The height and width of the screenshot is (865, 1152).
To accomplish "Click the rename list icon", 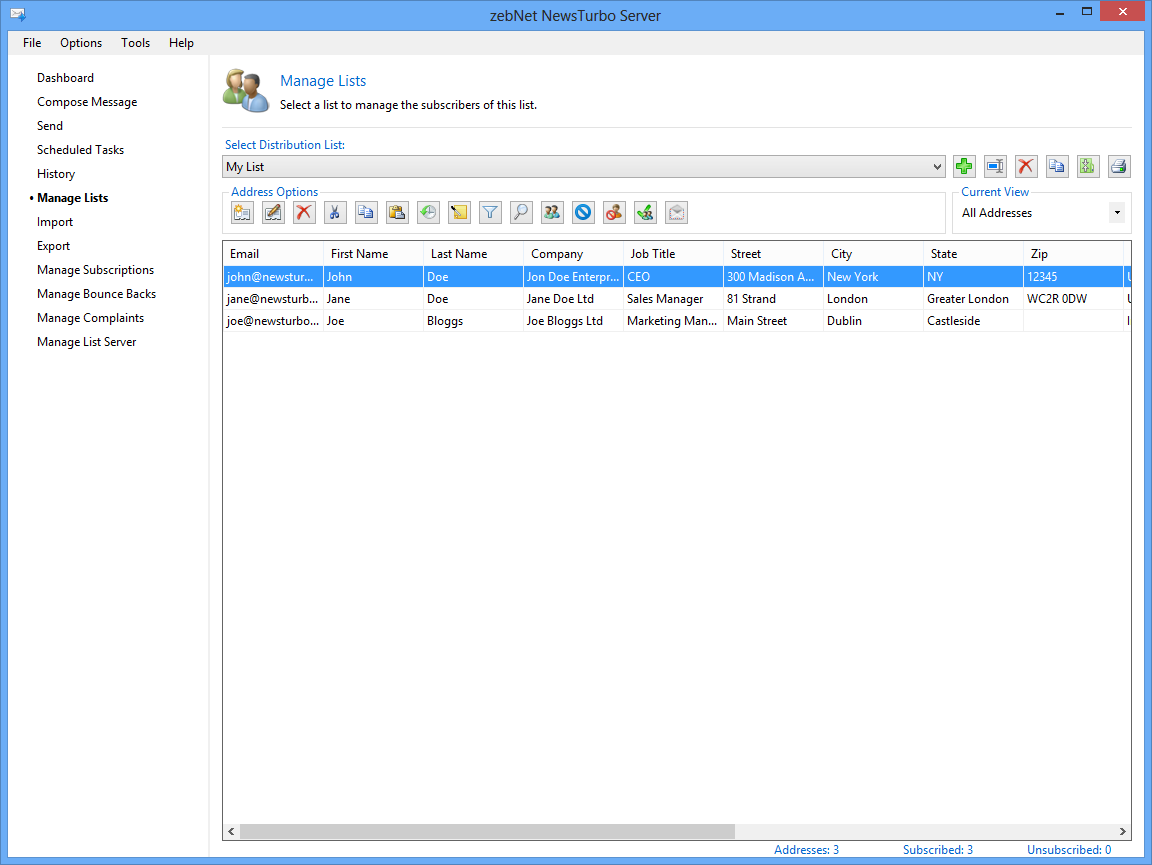I will [x=995, y=167].
